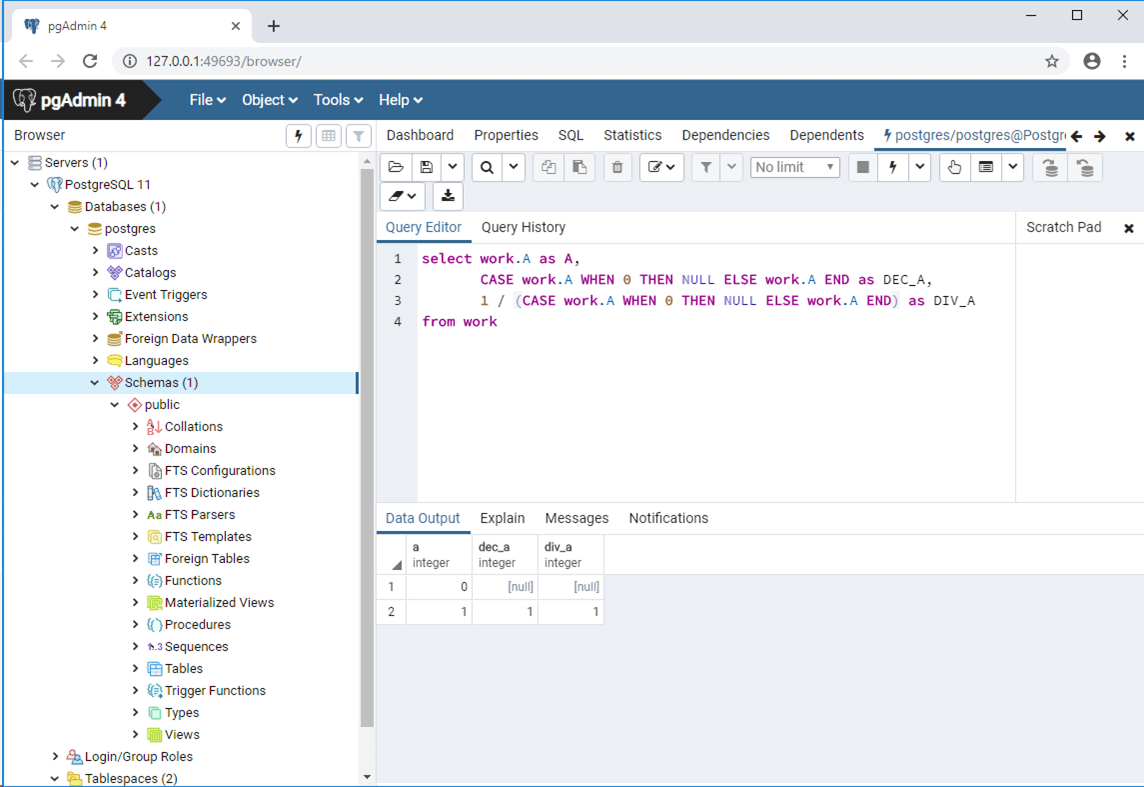This screenshot has height=787, width=1144.
Task: Collapse the PostgreSQL 11 node
Action: click(x=34, y=185)
